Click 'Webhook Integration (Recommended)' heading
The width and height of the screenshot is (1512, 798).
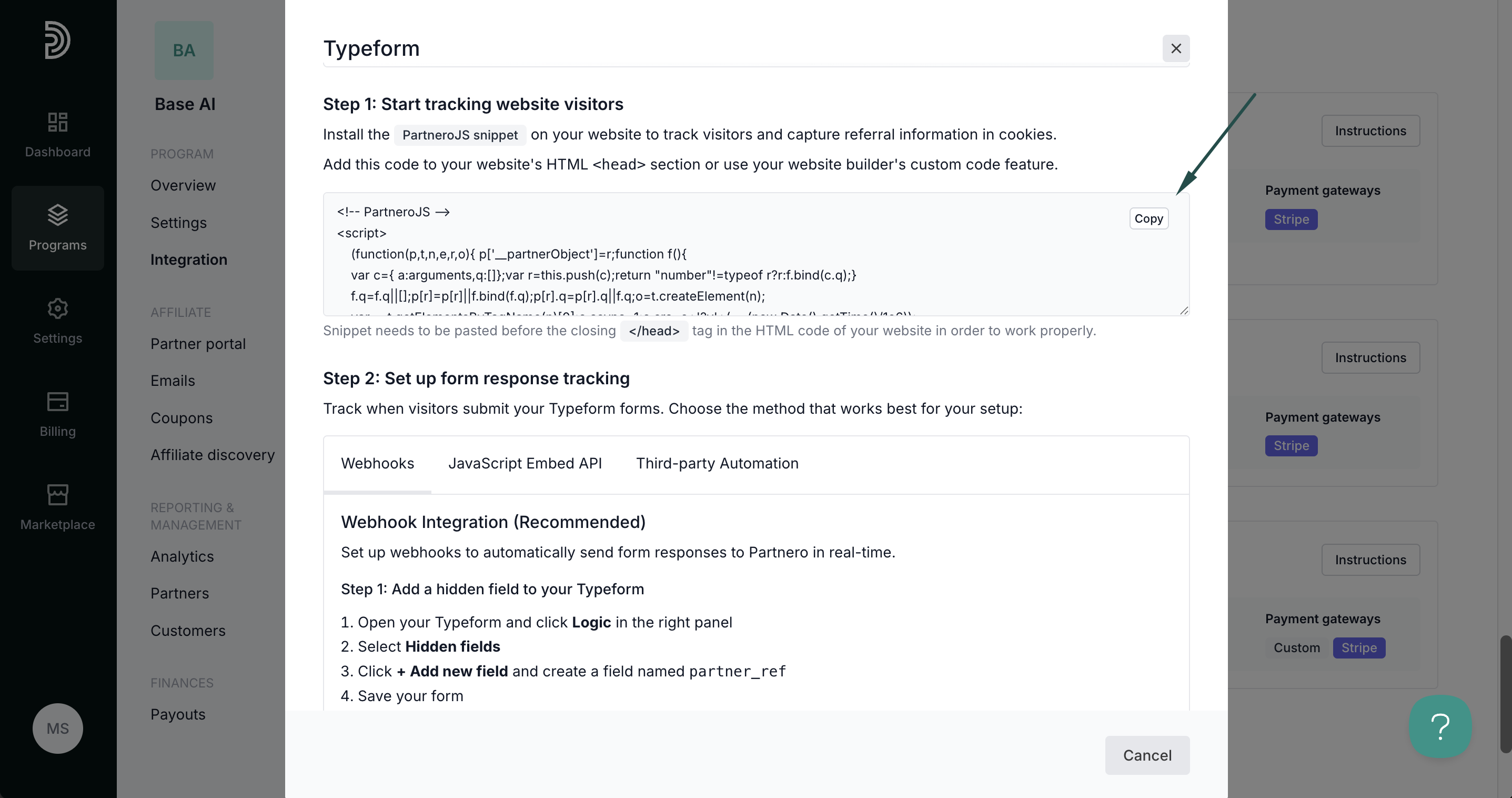point(493,522)
